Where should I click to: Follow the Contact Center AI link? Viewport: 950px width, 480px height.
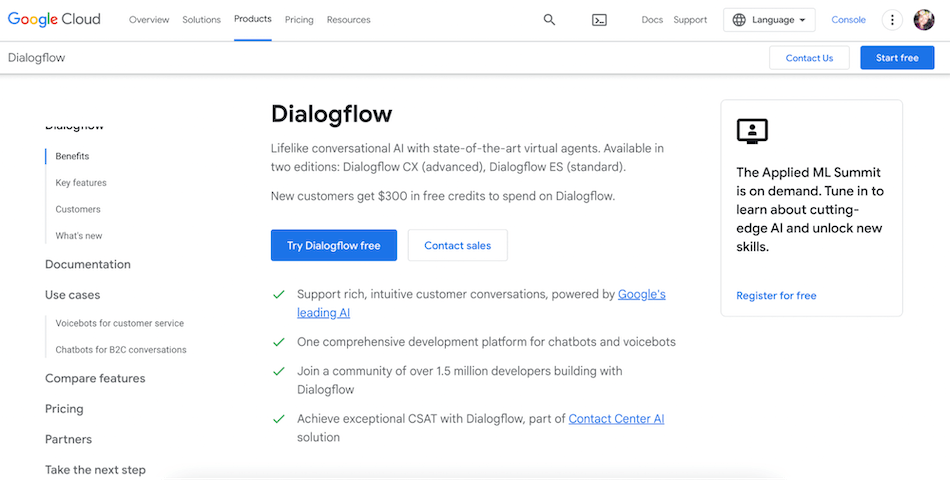(616, 419)
